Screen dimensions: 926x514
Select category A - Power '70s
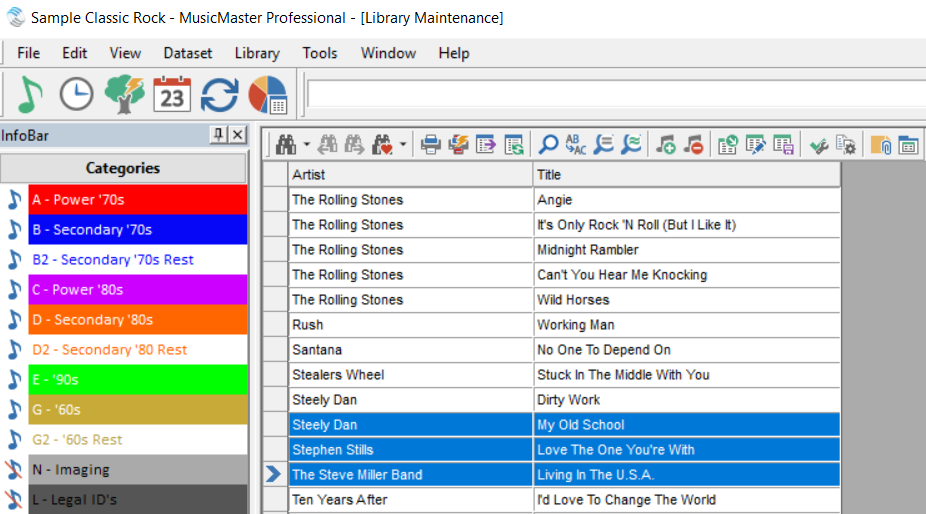click(x=138, y=200)
